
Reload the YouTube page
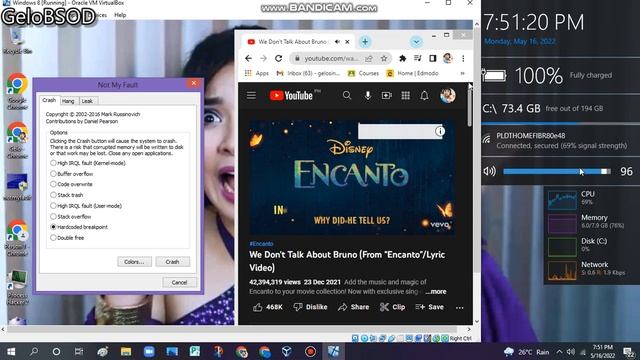278,58
